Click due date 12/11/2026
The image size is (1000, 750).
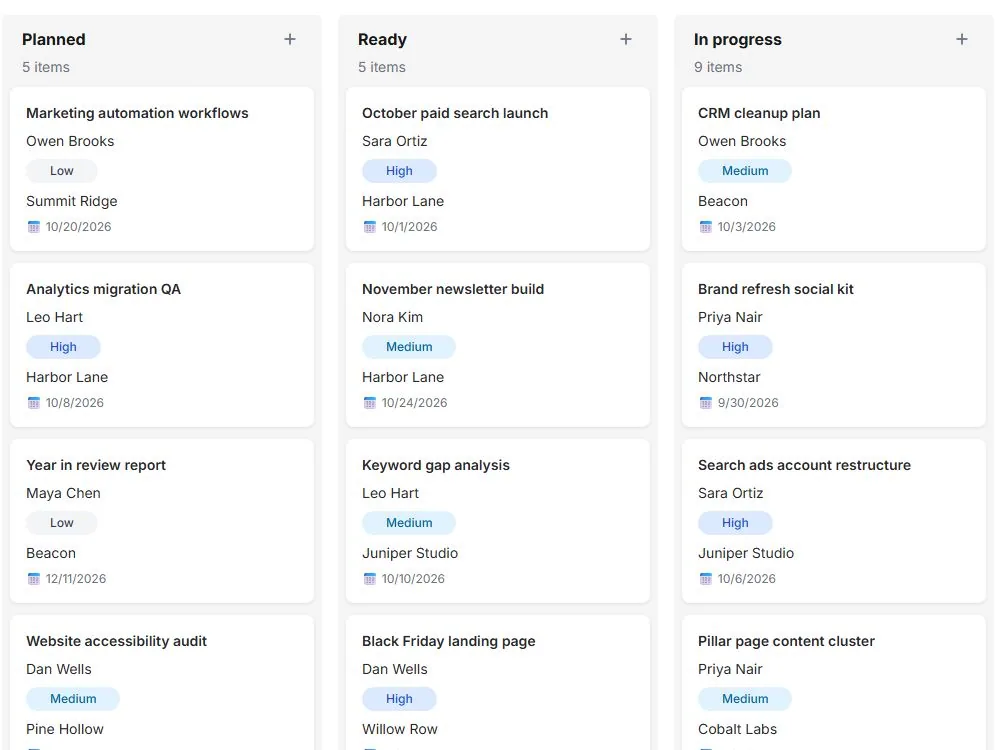[76, 578]
